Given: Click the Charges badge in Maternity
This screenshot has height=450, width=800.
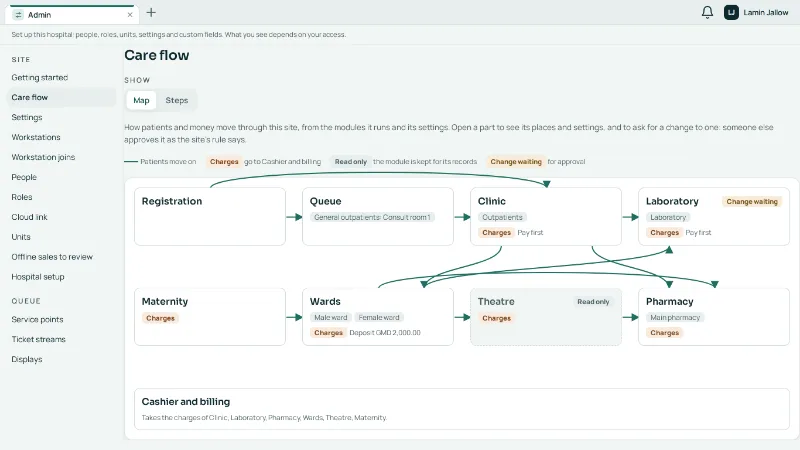Looking at the screenshot, I should click(160, 318).
